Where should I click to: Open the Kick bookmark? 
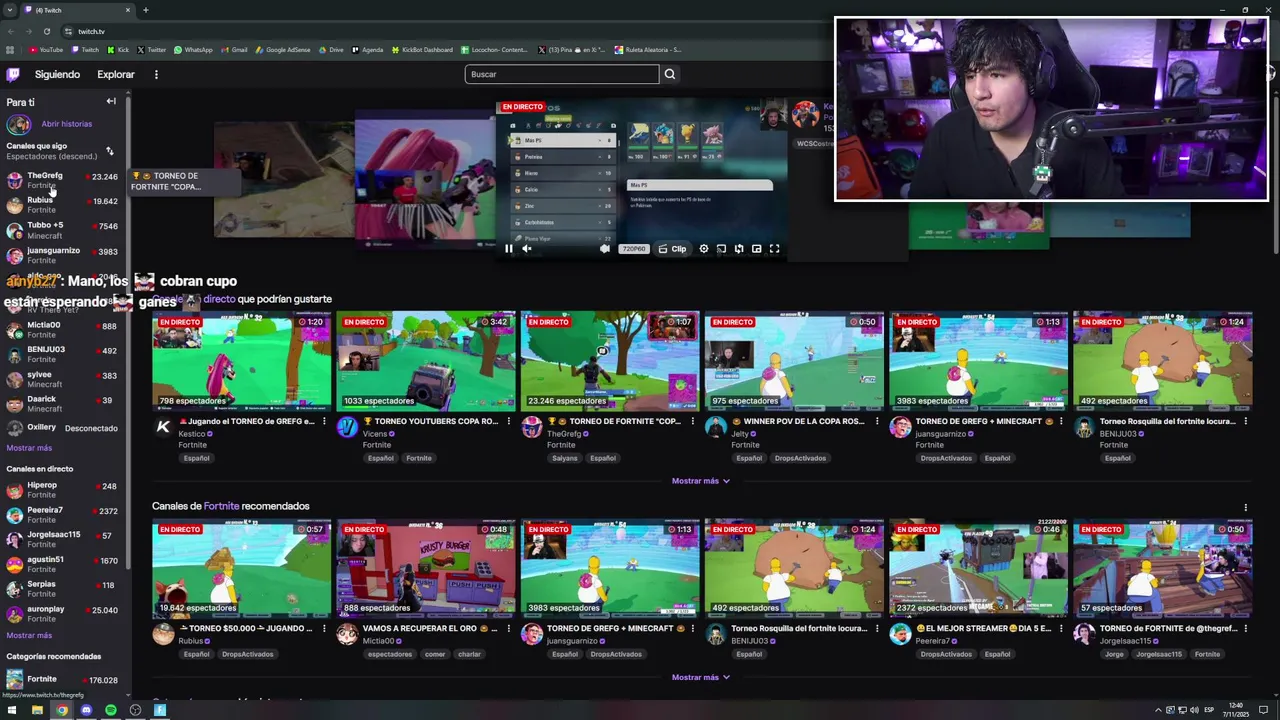(x=119, y=50)
